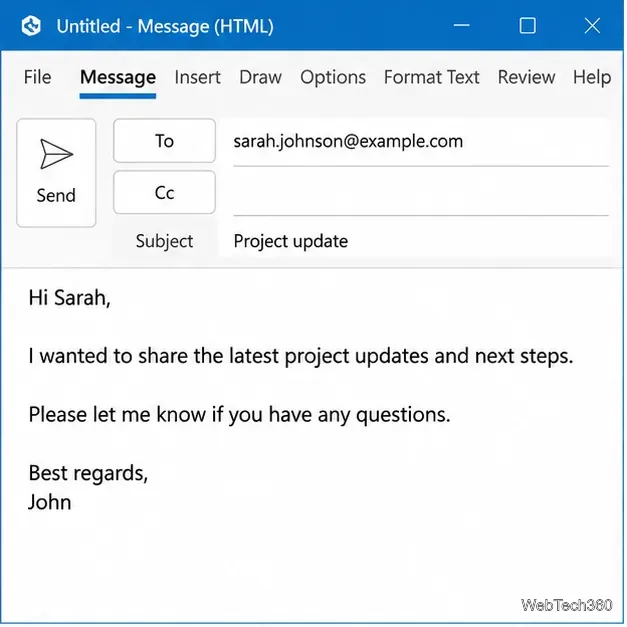
Task: Click the Subject field with Project update
Action: click(421, 241)
